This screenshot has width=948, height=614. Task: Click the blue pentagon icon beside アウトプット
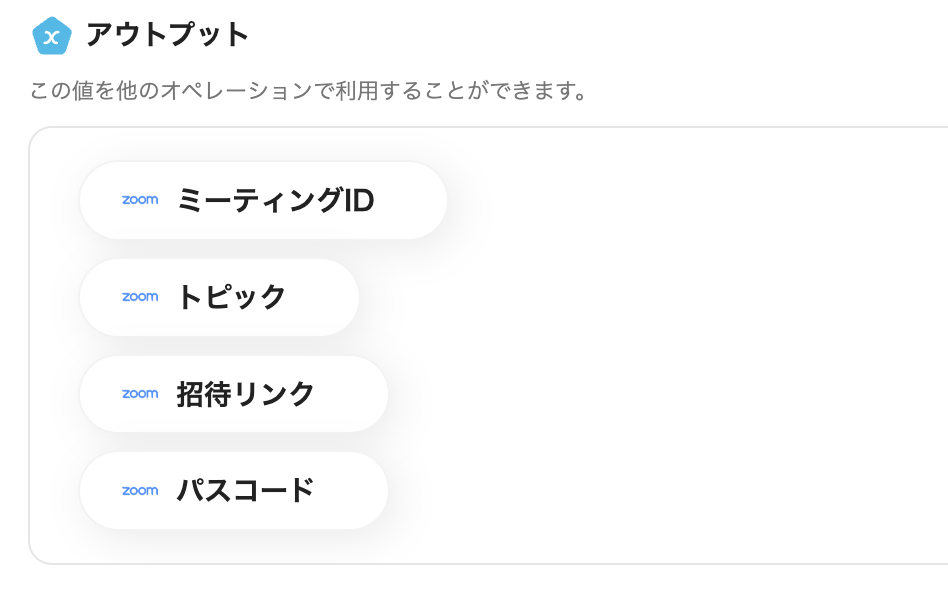coord(51,36)
